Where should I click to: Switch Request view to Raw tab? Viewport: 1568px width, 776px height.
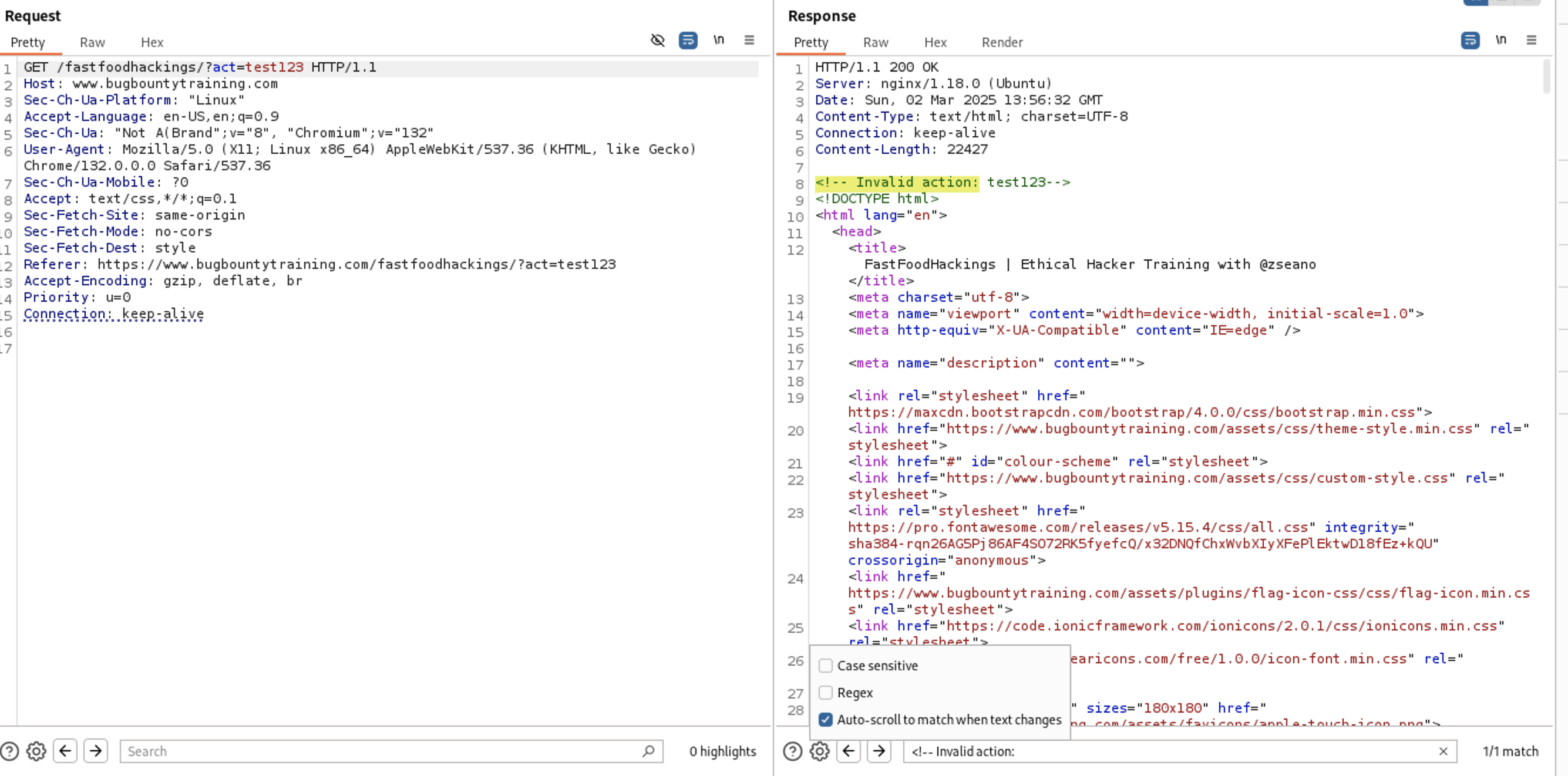pyautogui.click(x=93, y=42)
